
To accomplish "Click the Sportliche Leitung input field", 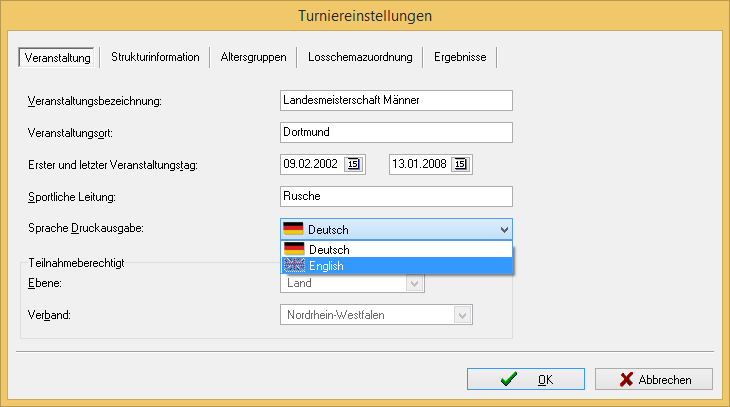I will coord(396,197).
